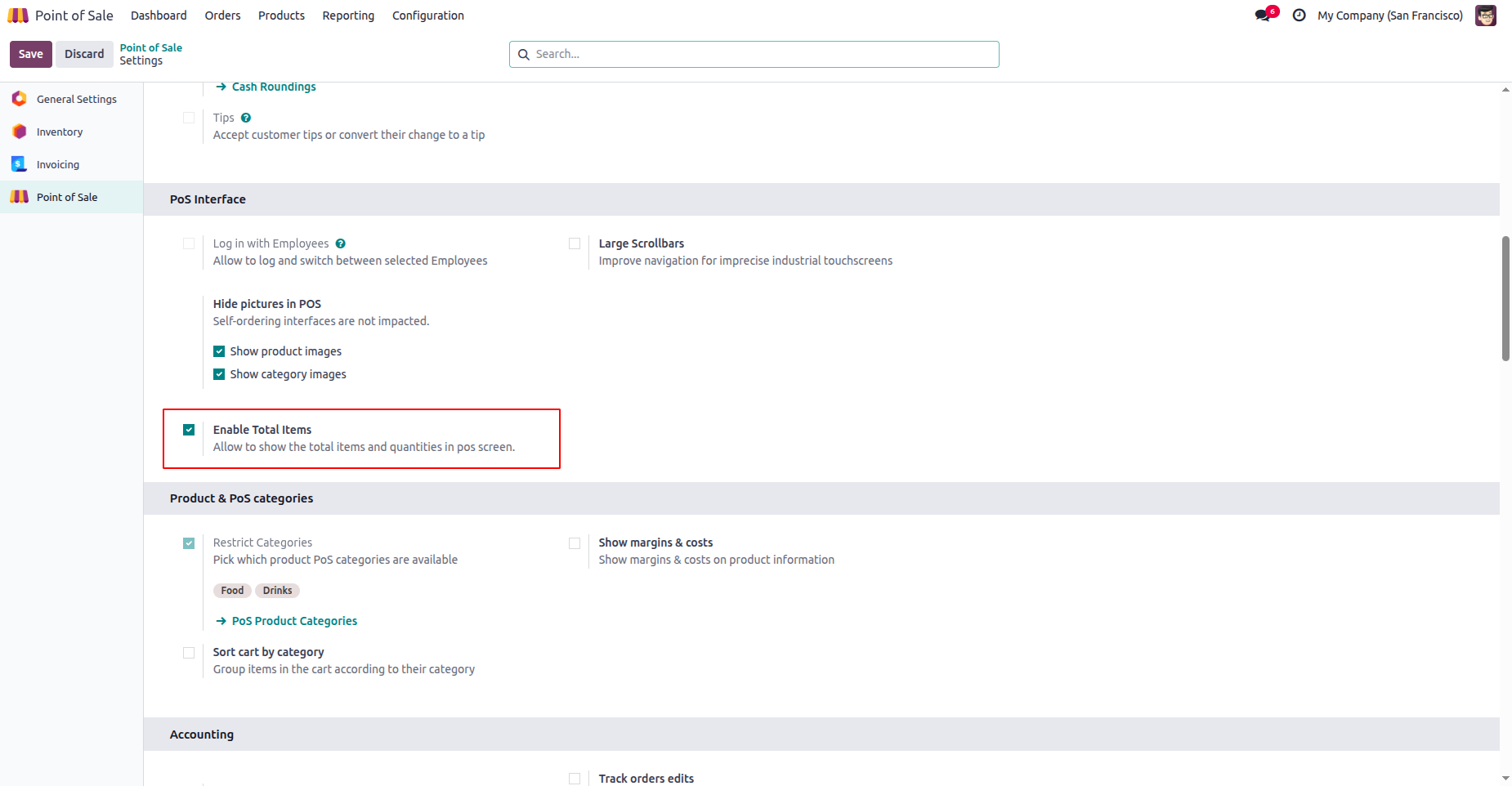Follow the PoS Product Categories link

click(x=294, y=621)
